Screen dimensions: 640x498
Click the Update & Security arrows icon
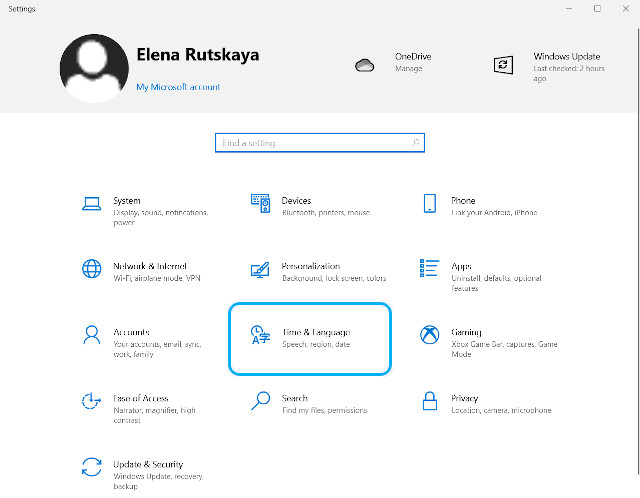91,467
